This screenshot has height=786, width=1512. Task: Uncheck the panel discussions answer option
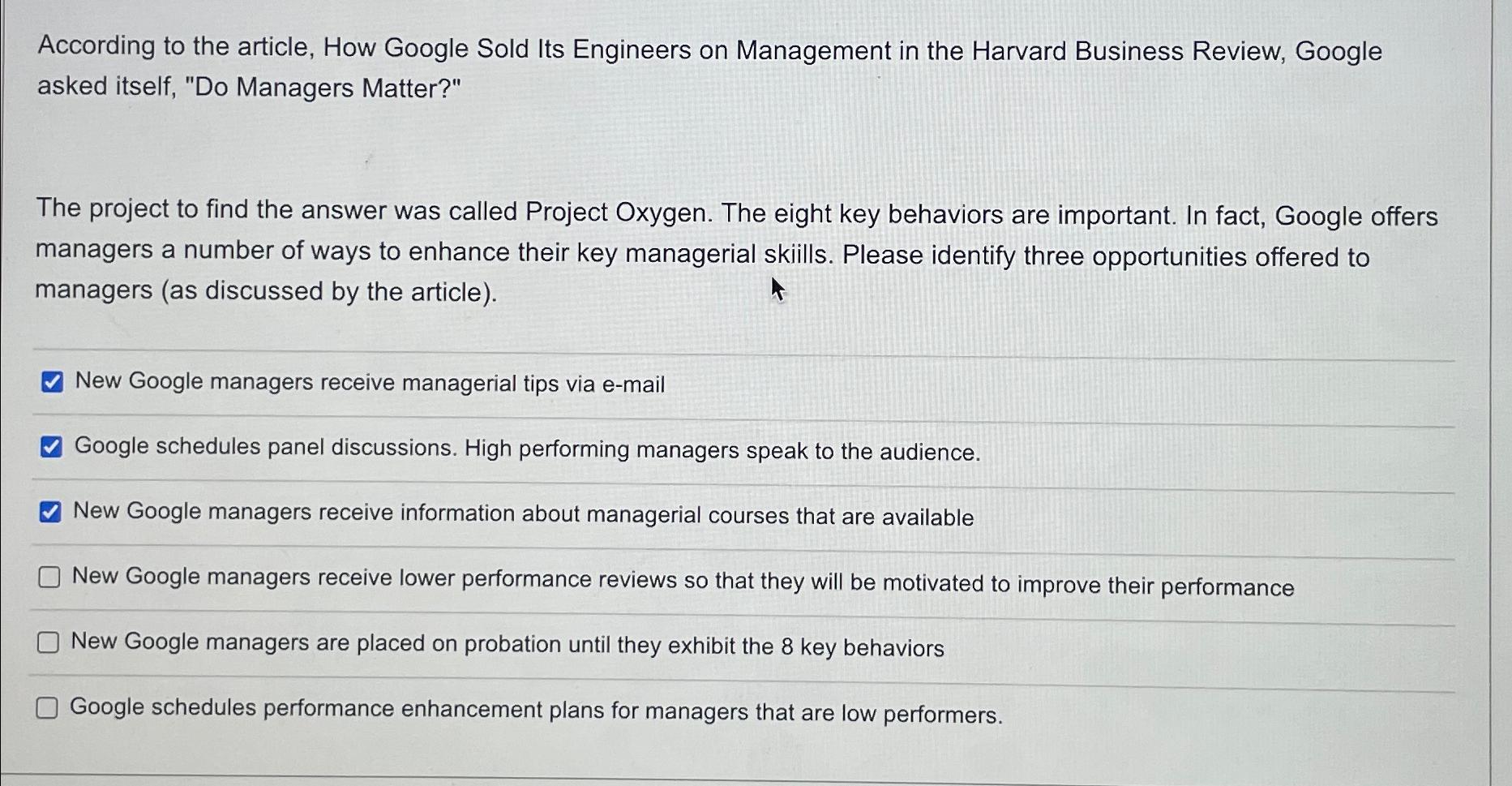click(x=52, y=445)
